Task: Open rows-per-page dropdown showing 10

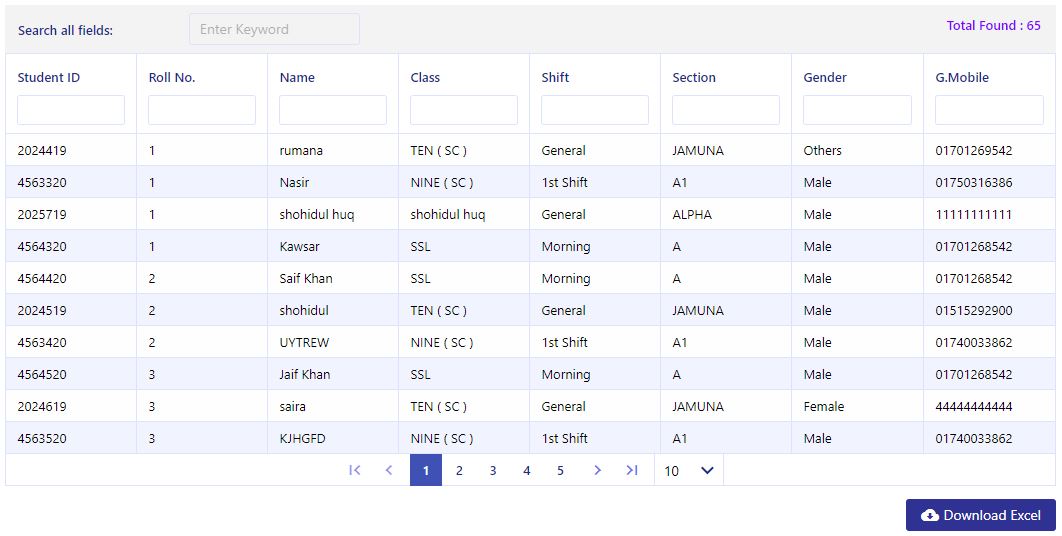Action: (x=689, y=470)
